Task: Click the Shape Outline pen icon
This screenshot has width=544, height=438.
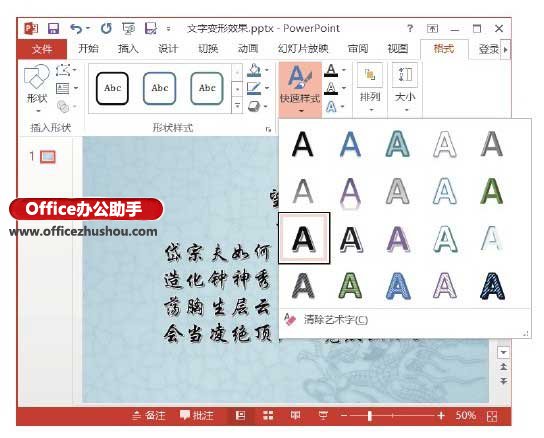Action: pyautogui.click(x=254, y=88)
